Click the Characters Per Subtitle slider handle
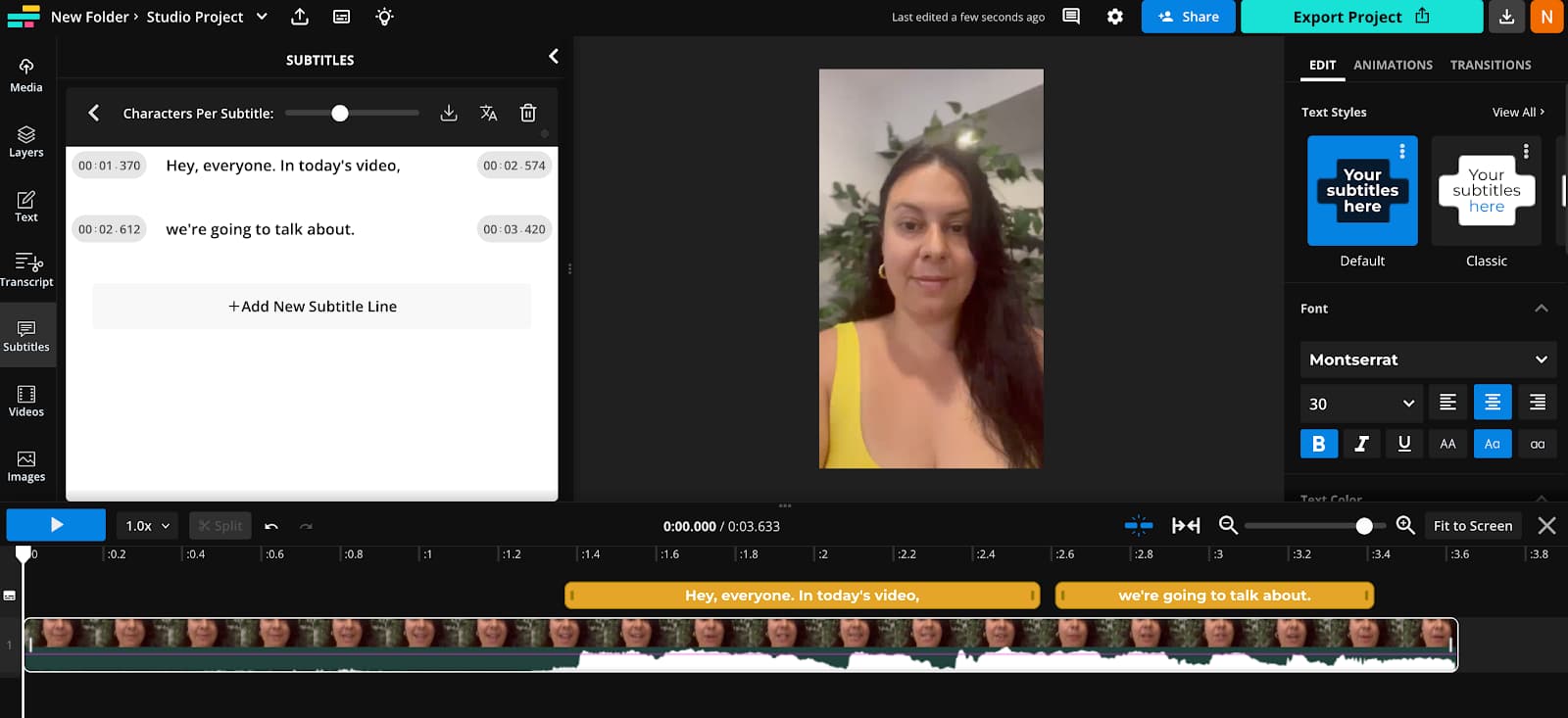Screen dimensions: 1568x718 (x=340, y=114)
